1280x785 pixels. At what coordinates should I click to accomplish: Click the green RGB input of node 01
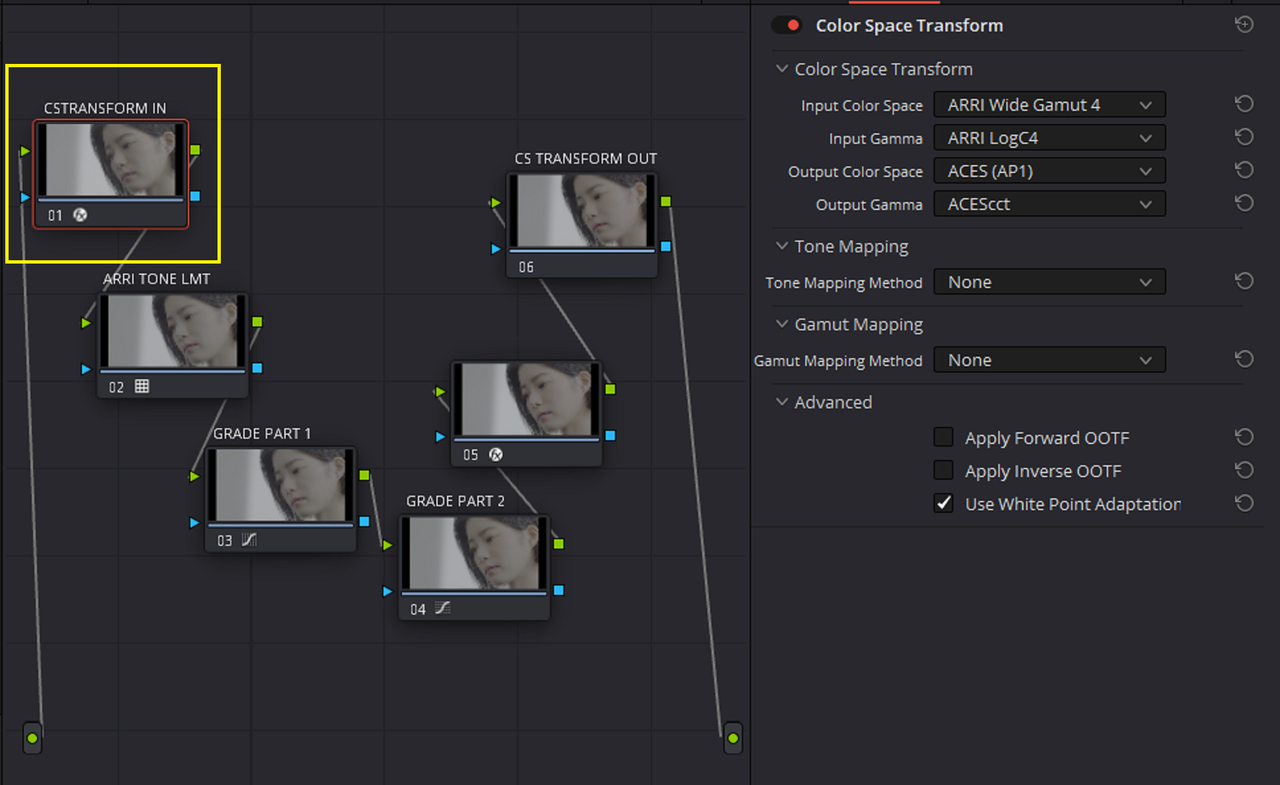tap(25, 151)
